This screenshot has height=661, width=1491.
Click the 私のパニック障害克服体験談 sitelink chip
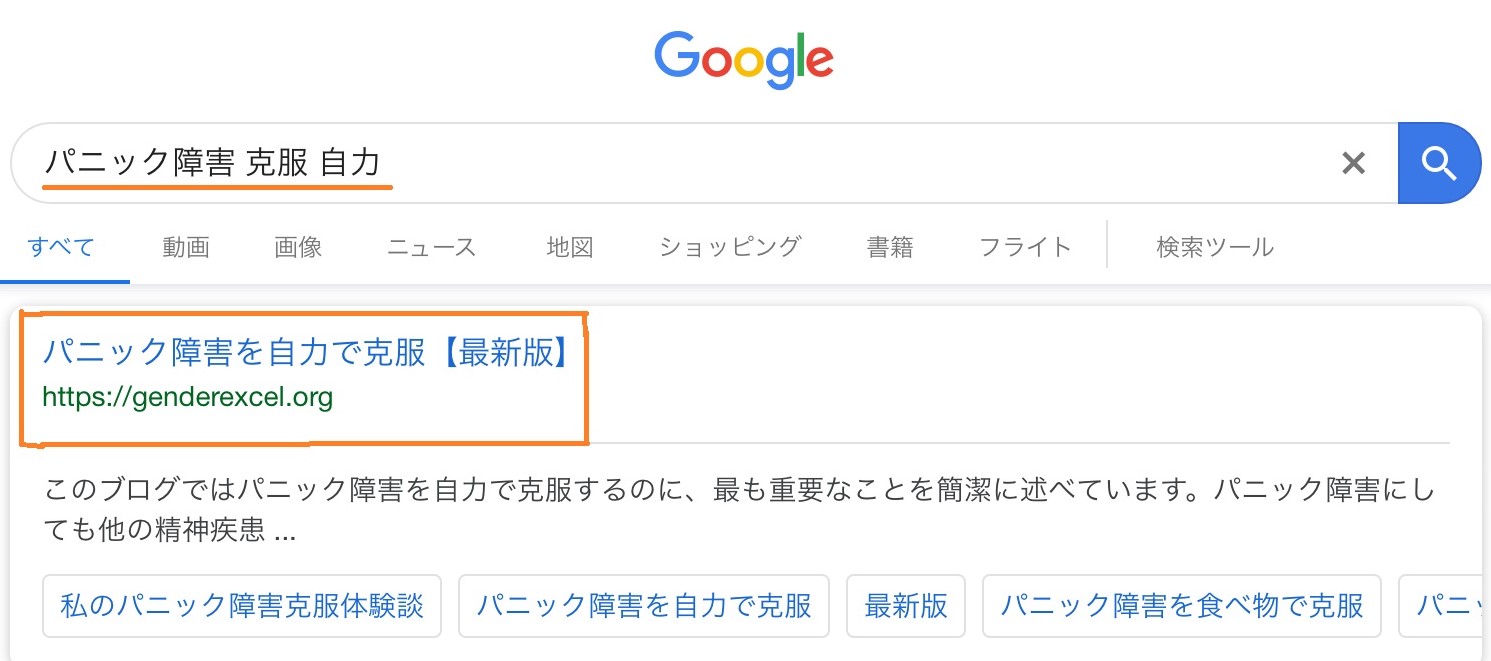point(242,605)
